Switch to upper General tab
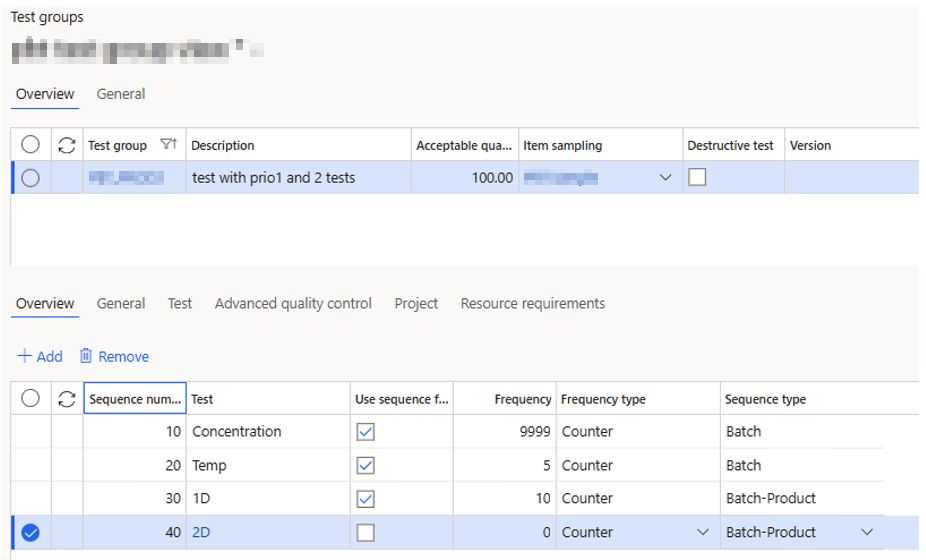This screenshot has width=926, height=560. 121,94
